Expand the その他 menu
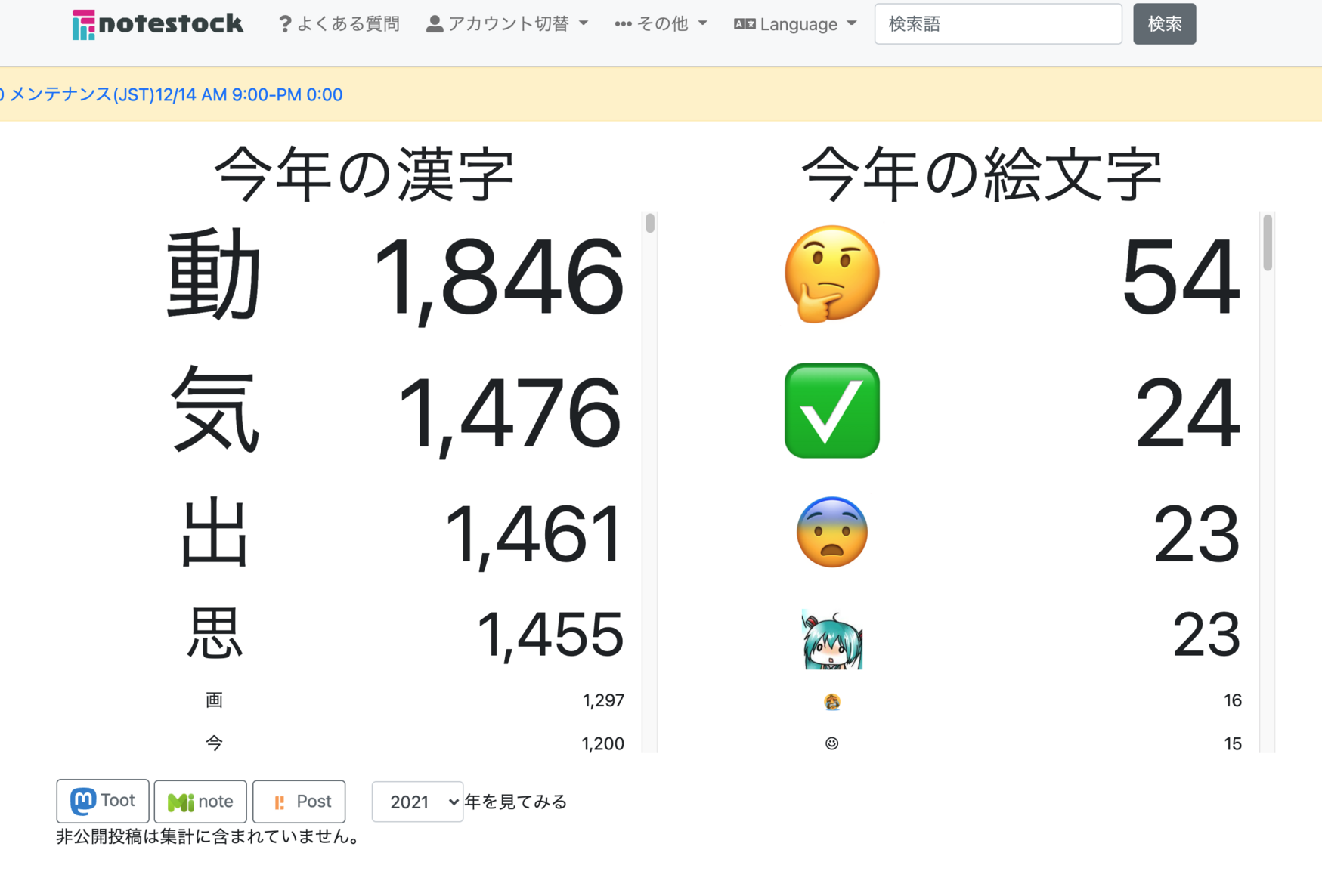Screen dimensions: 1322x896 click(x=661, y=24)
